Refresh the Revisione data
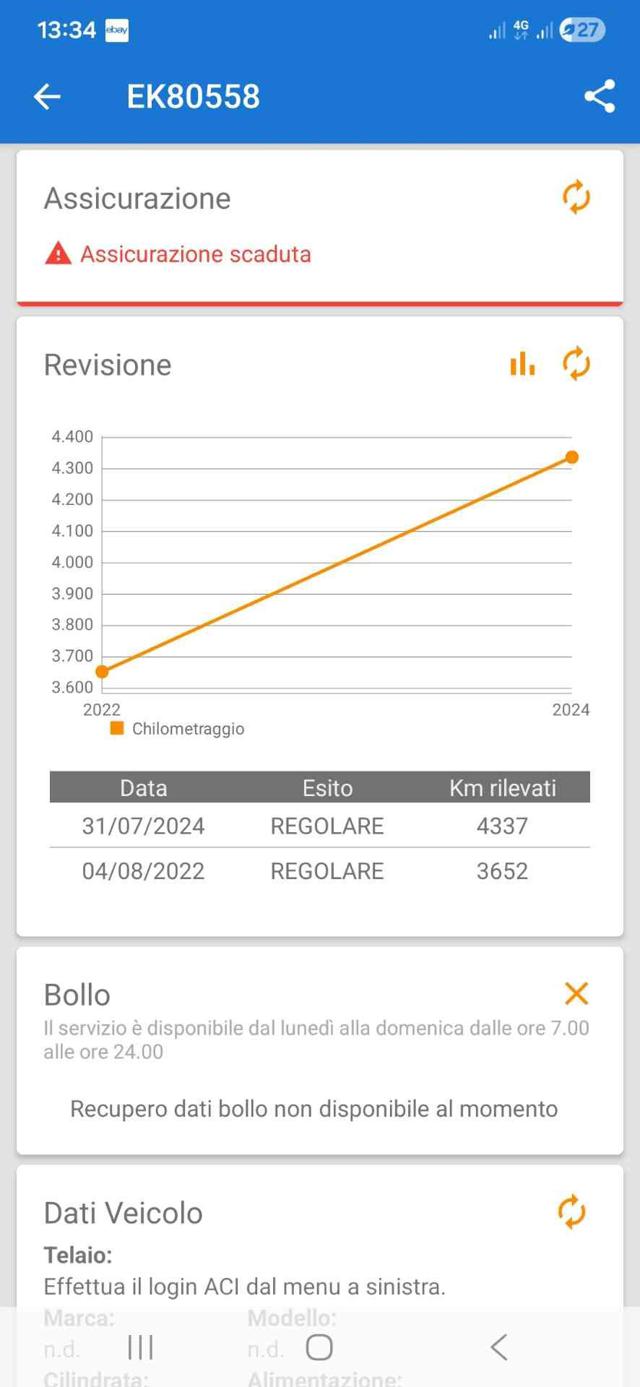This screenshot has width=640, height=1387. pos(576,364)
